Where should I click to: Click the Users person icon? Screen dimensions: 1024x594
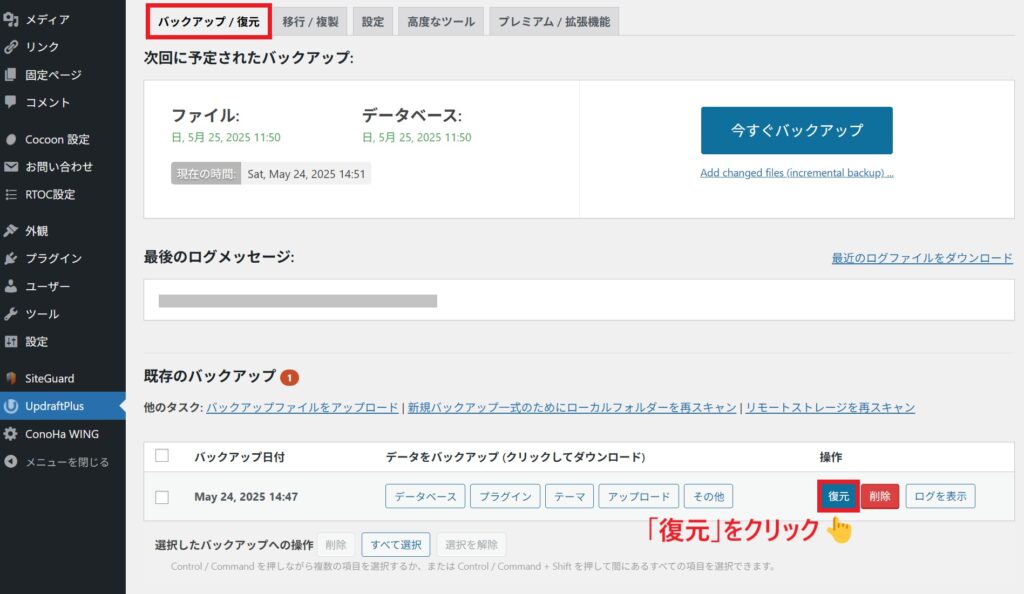coord(11,287)
